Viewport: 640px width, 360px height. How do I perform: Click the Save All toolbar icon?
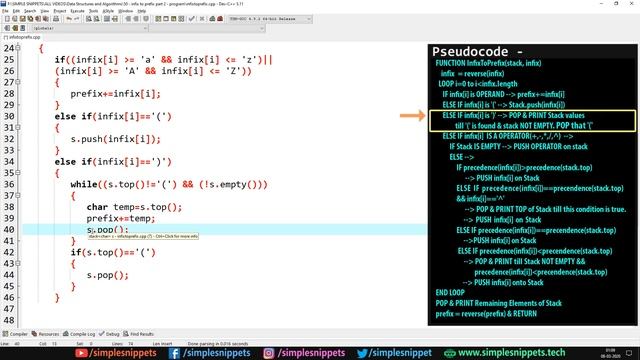click(30, 19)
